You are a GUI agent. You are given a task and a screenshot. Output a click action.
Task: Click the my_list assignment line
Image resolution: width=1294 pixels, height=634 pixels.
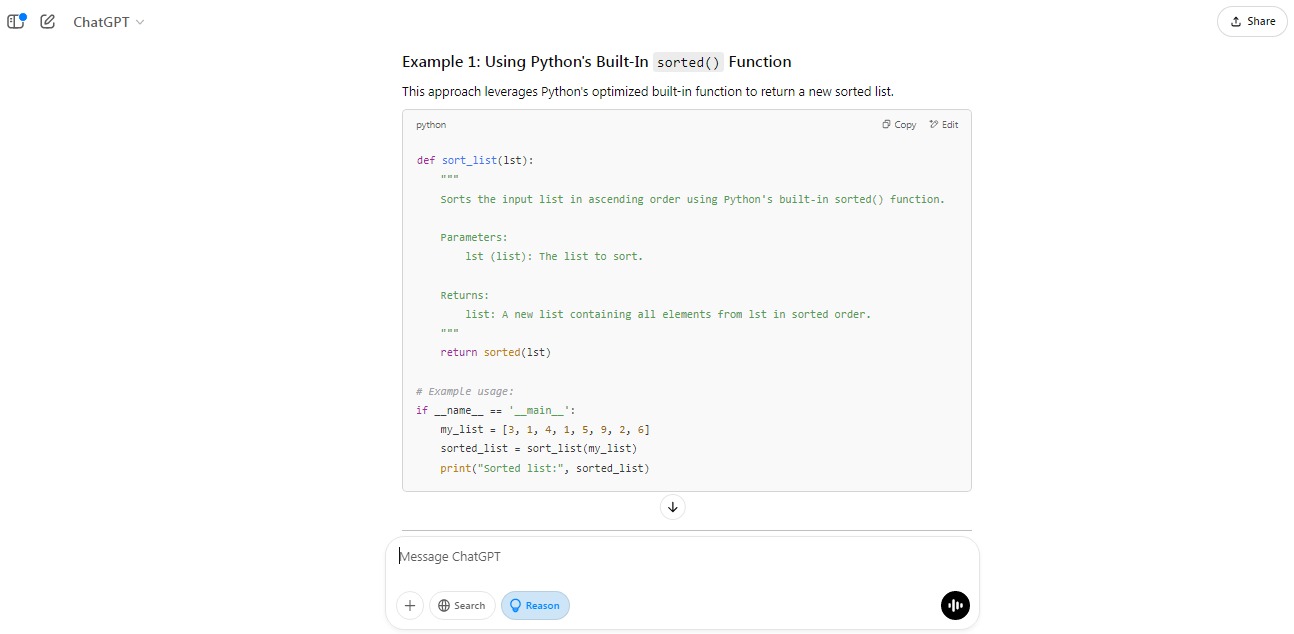click(544, 429)
